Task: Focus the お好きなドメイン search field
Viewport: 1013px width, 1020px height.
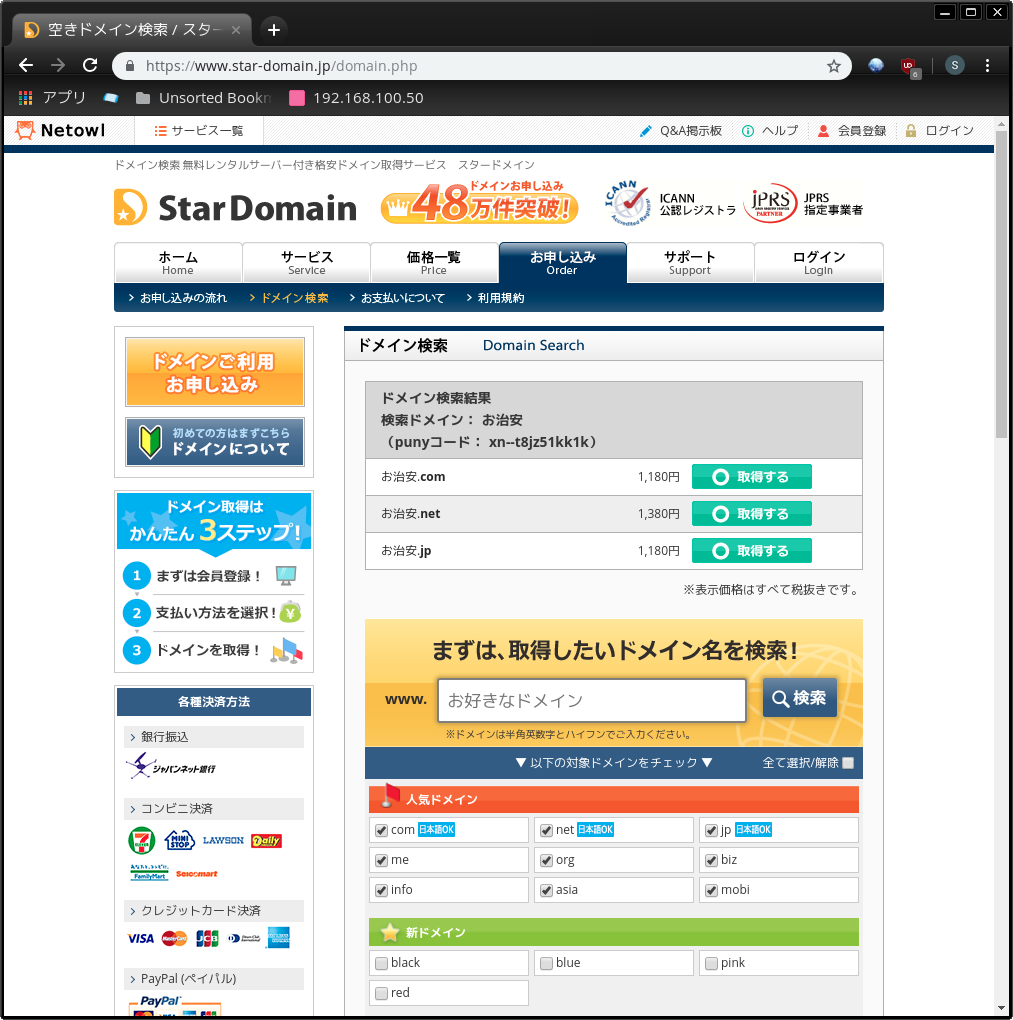Action: pos(591,701)
